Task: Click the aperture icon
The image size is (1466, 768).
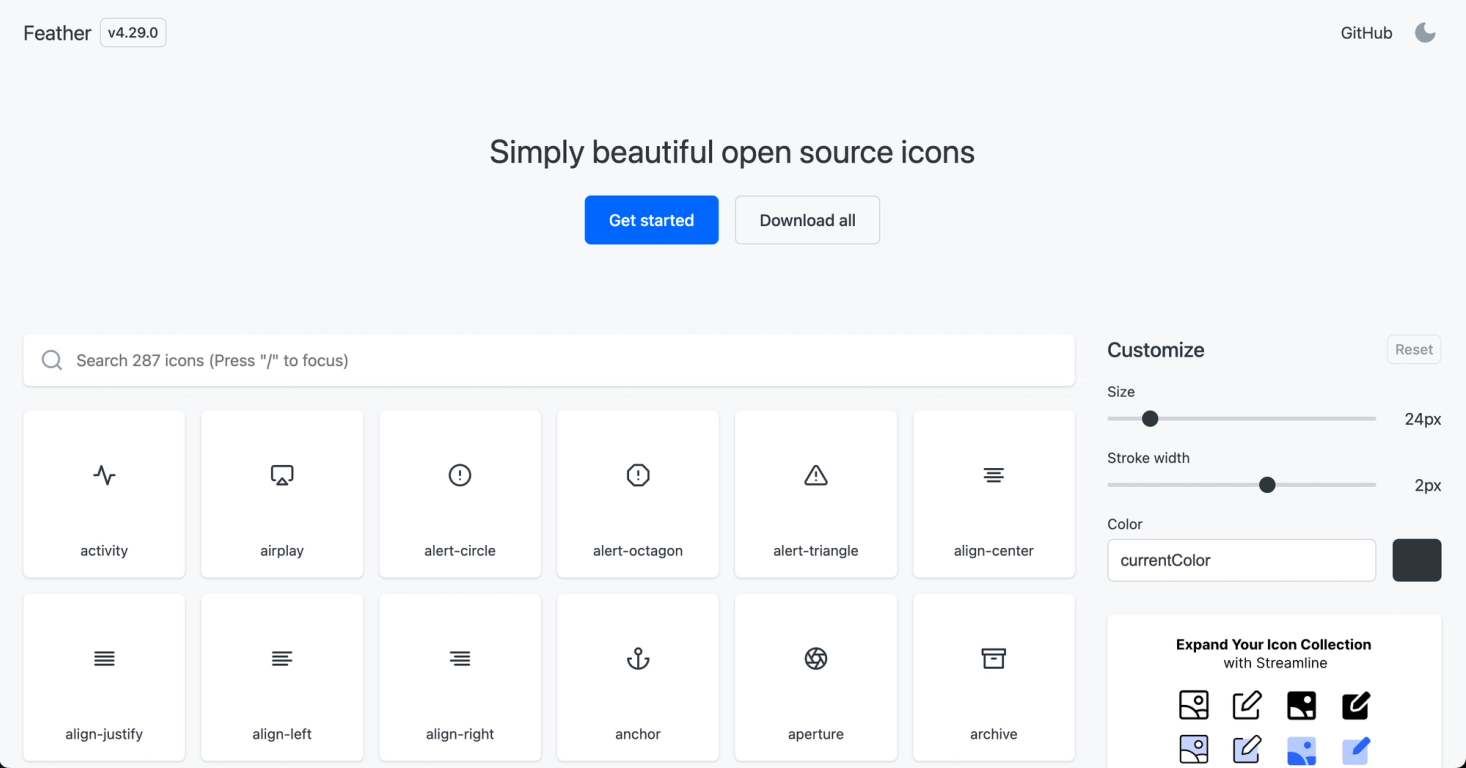Action: 816,678
